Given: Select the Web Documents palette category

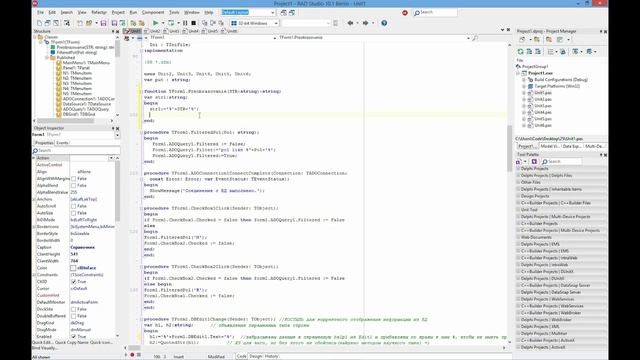Looking at the screenshot, I should [x=562, y=237].
